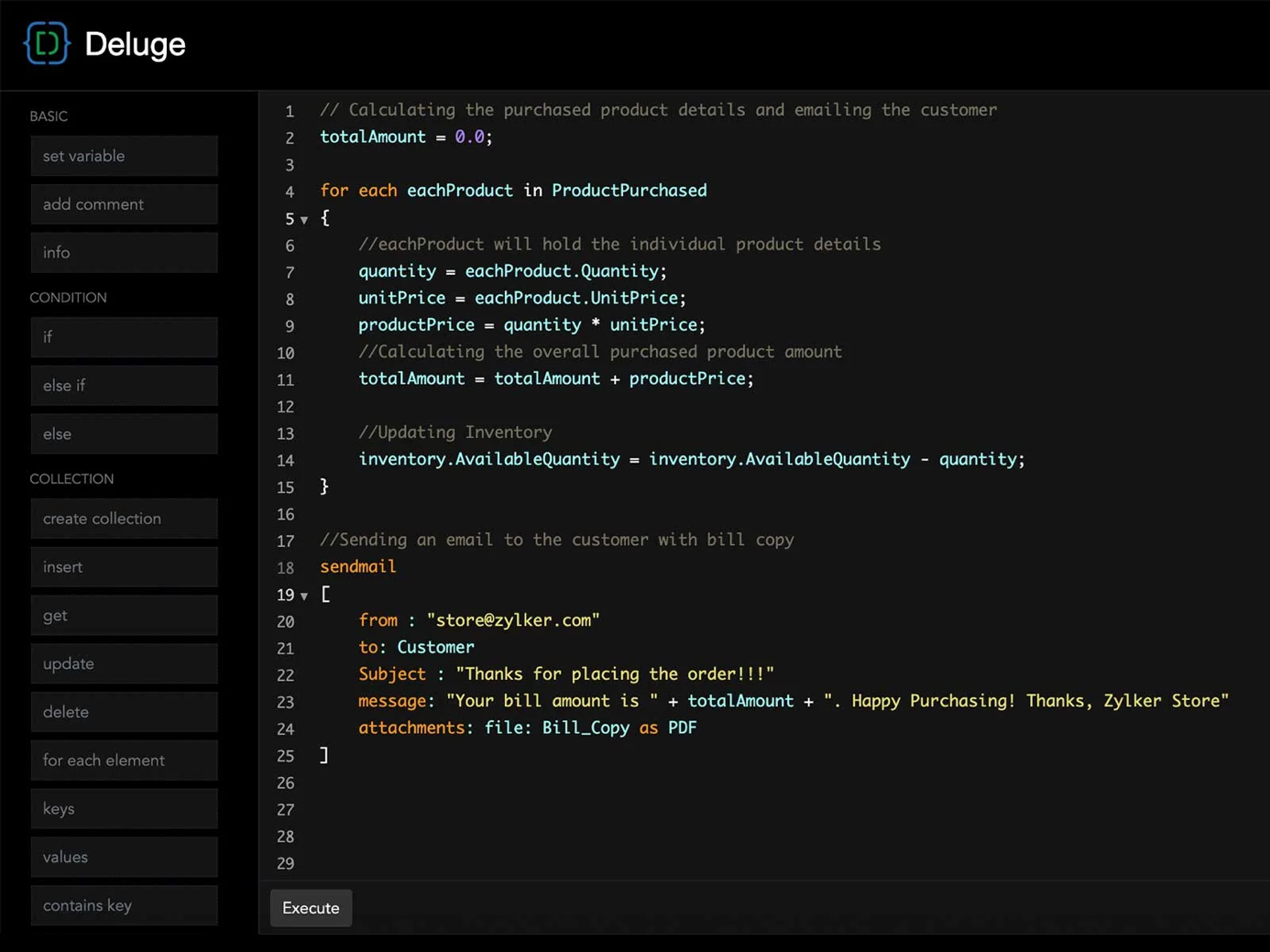Click the sendmail keyword on line 18

(x=358, y=567)
